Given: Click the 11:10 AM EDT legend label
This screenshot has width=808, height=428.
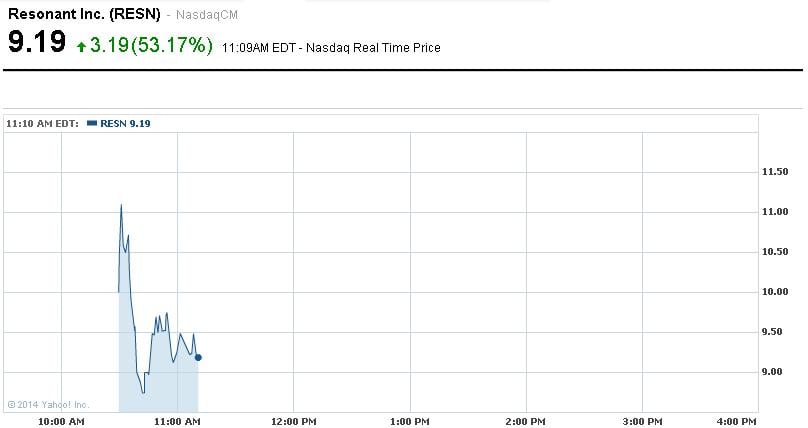Looking at the screenshot, I should tap(43, 123).
